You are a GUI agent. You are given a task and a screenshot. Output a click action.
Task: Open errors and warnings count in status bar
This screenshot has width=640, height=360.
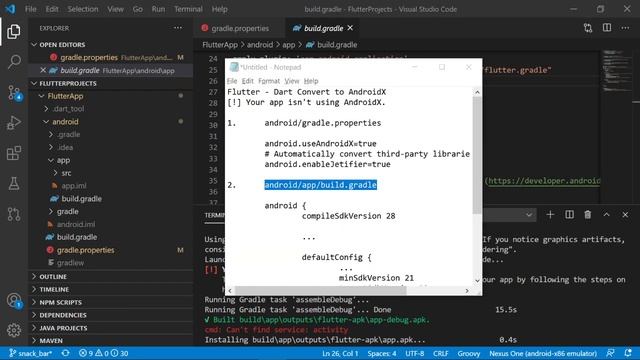104,353
